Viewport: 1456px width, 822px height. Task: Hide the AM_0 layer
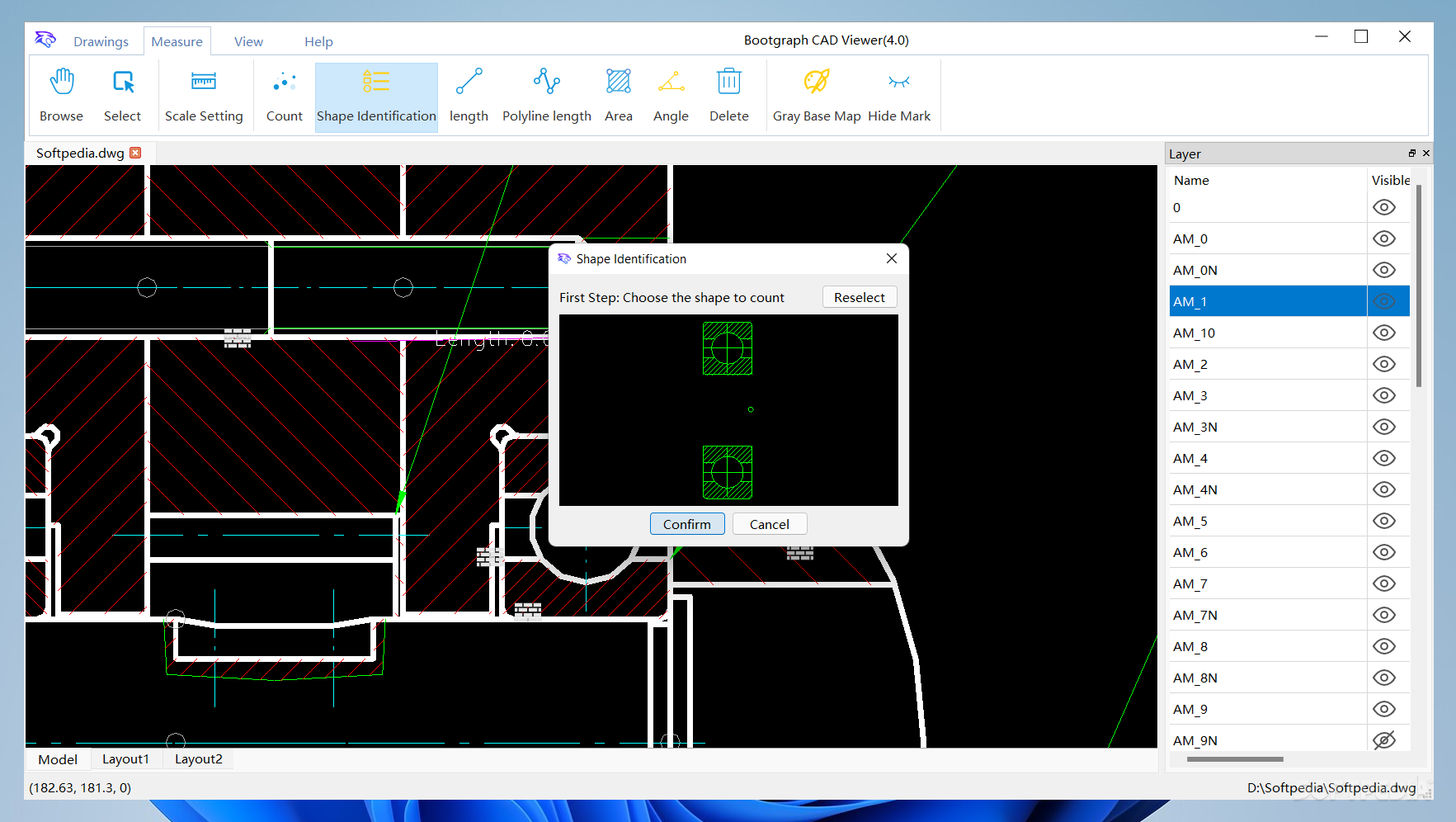(1384, 239)
